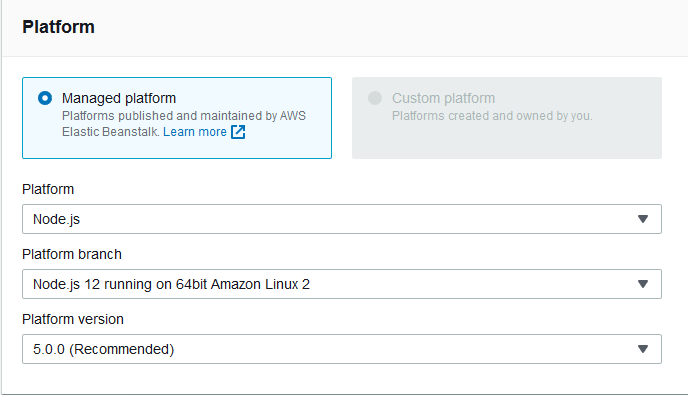
Task: Click the arrow on the Node.js dropdown
Action: pos(643,219)
